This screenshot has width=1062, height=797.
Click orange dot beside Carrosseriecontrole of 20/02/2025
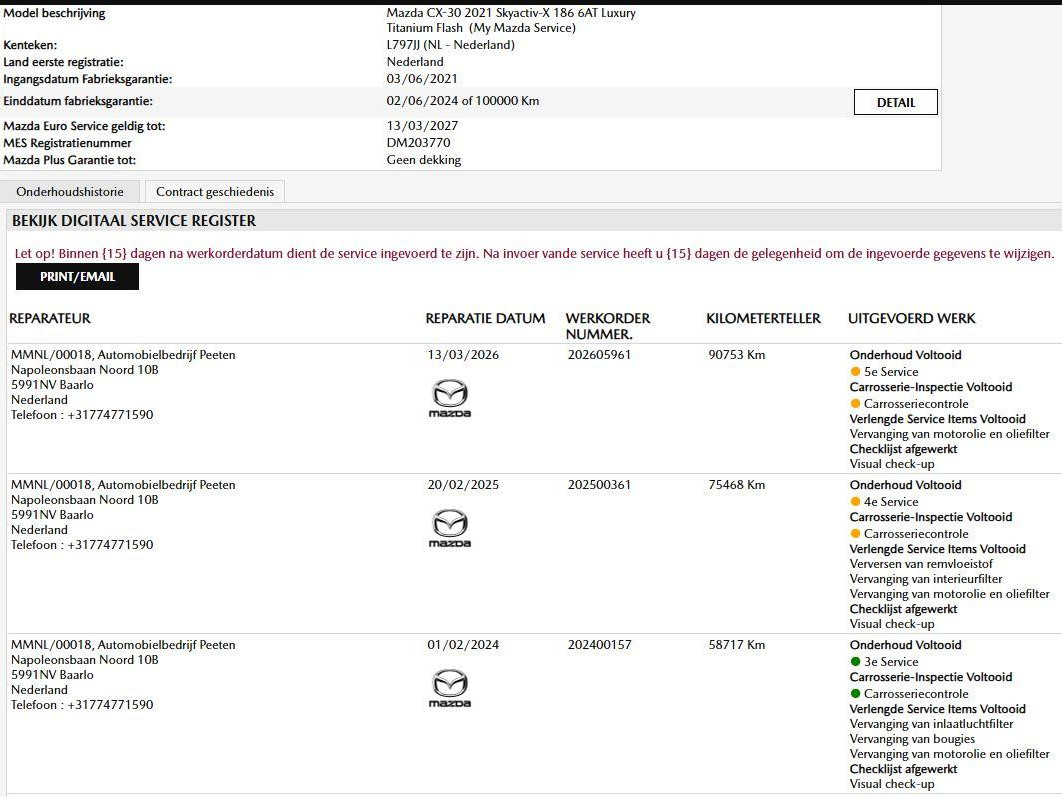coord(855,533)
